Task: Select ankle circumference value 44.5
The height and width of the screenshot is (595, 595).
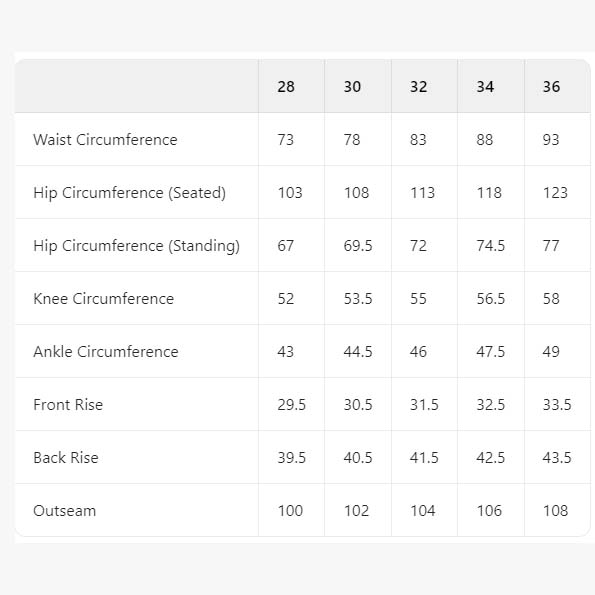Action: tap(358, 352)
